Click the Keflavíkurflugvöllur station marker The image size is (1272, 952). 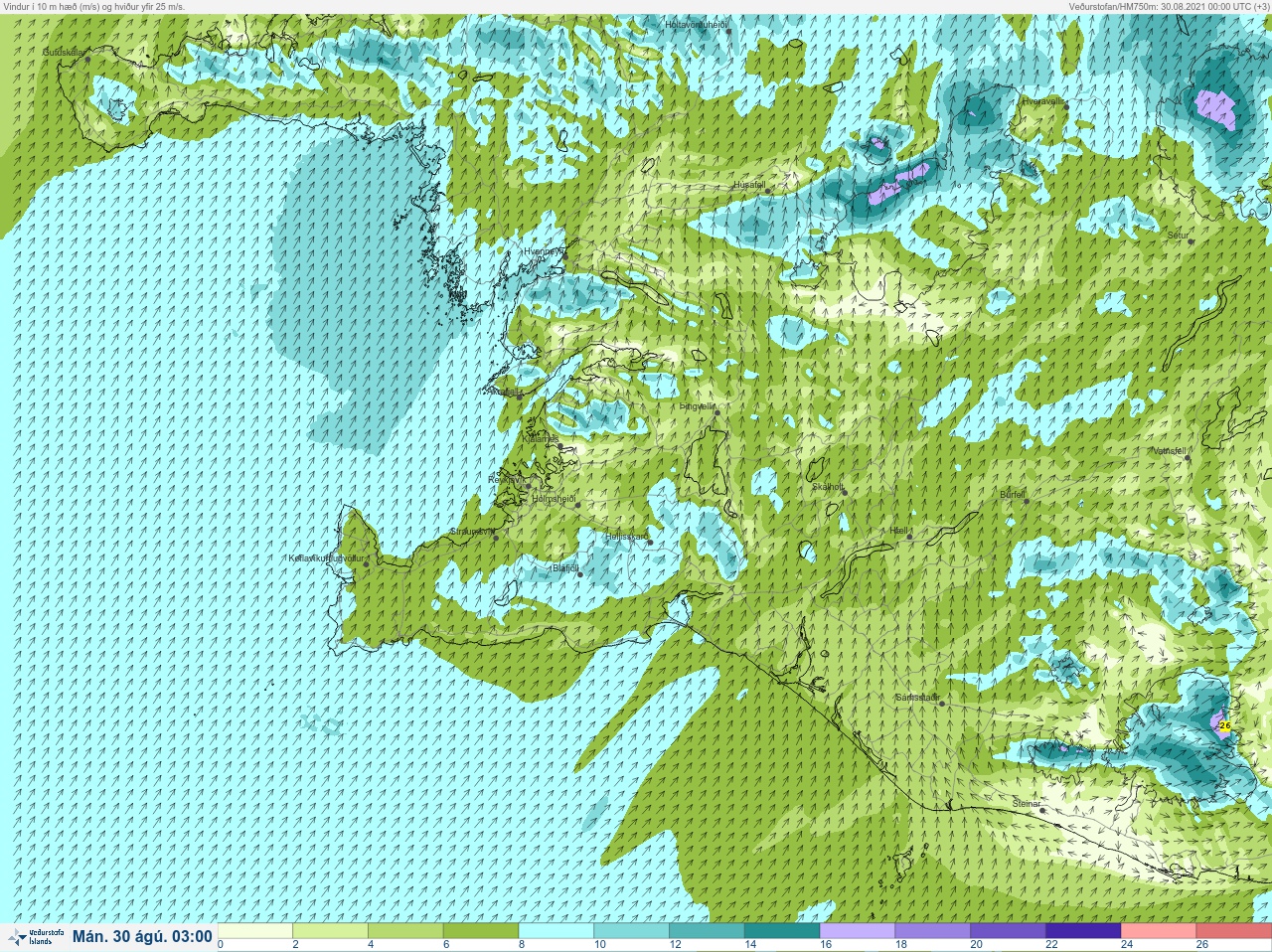pos(367,564)
